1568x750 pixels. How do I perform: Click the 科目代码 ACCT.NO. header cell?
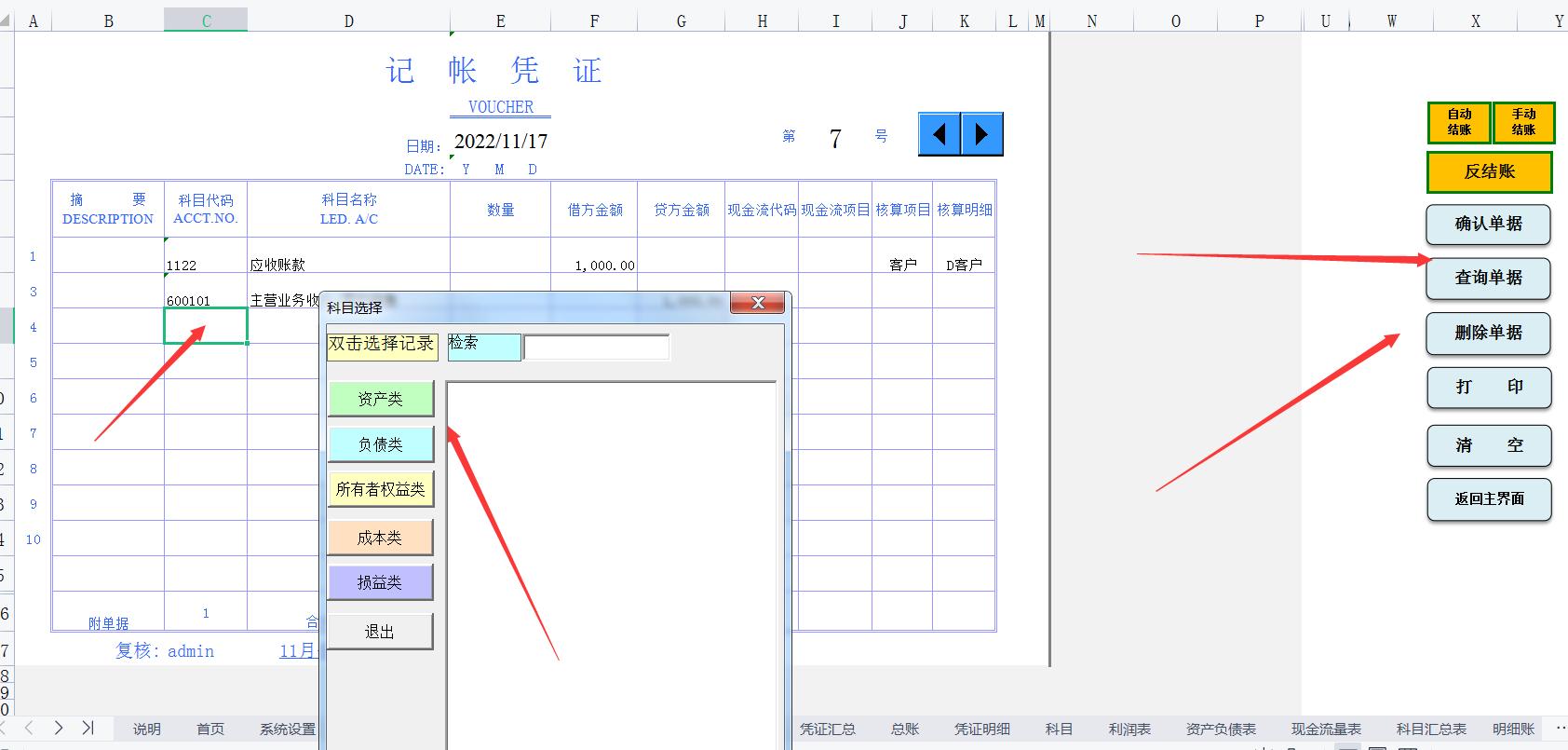(x=206, y=210)
